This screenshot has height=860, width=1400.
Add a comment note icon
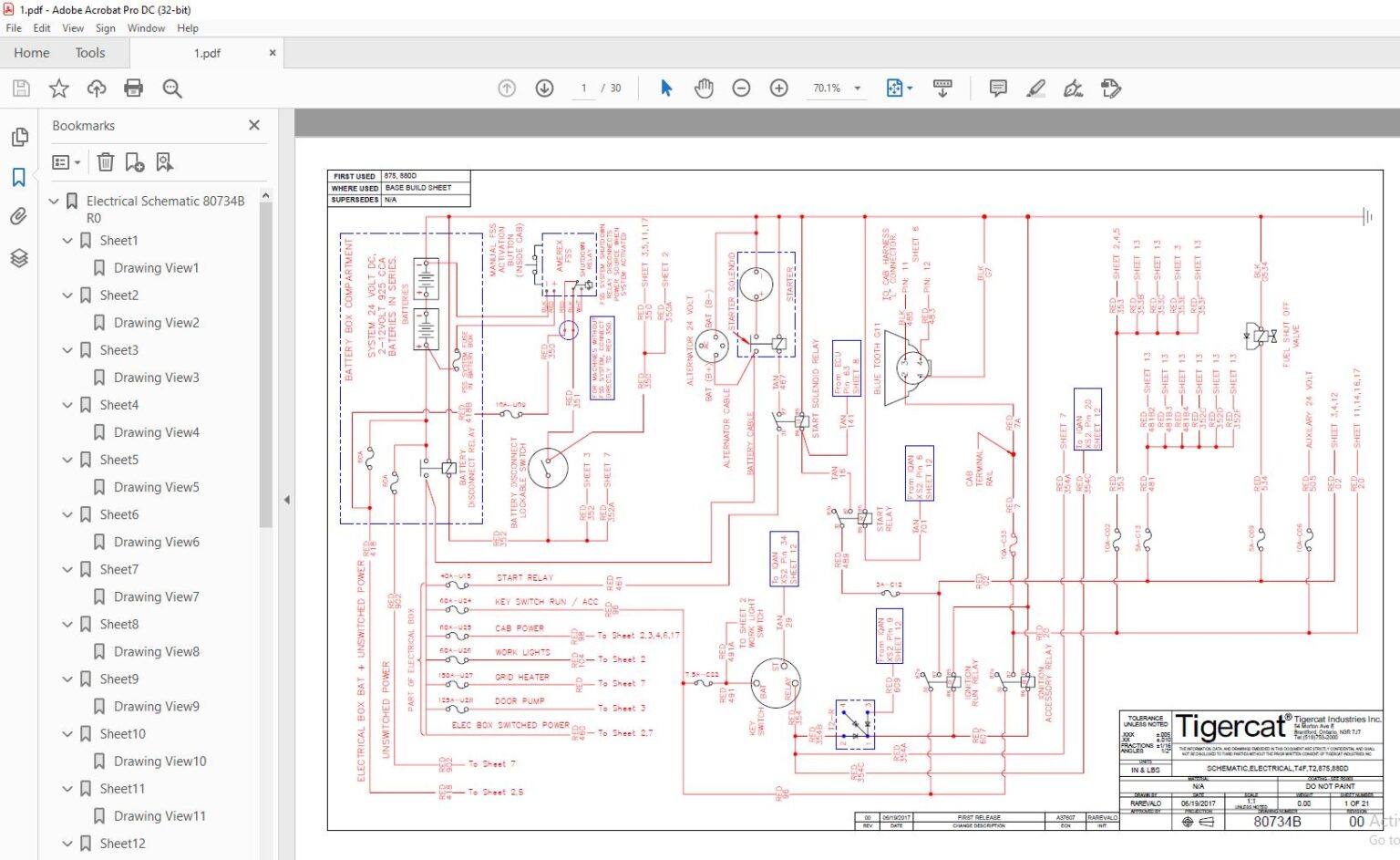point(998,88)
